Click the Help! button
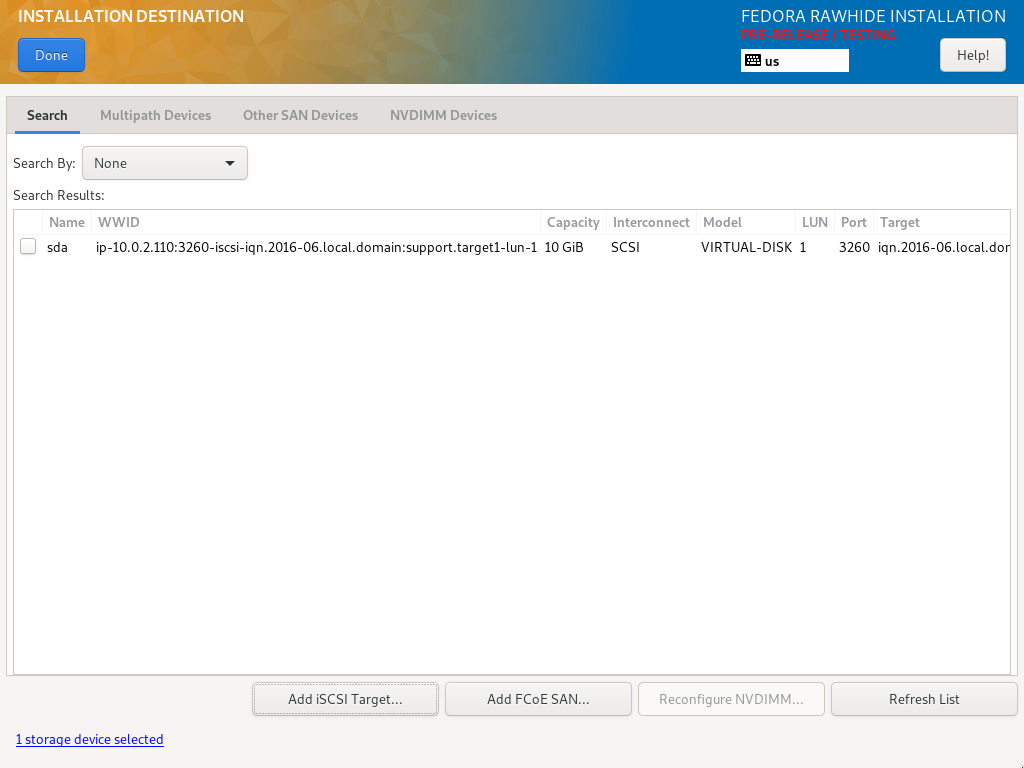This screenshot has width=1024, height=768. [x=972, y=56]
